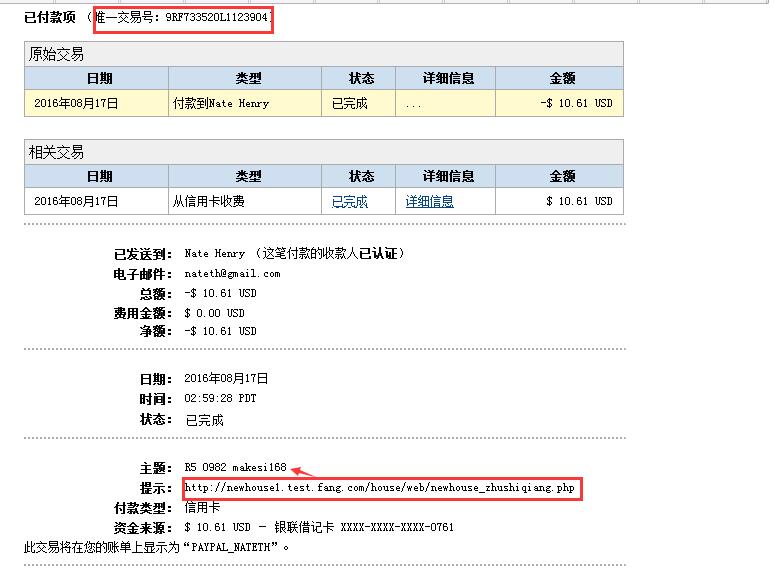Click the 已付款项 page heading

[x=50, y=19]
